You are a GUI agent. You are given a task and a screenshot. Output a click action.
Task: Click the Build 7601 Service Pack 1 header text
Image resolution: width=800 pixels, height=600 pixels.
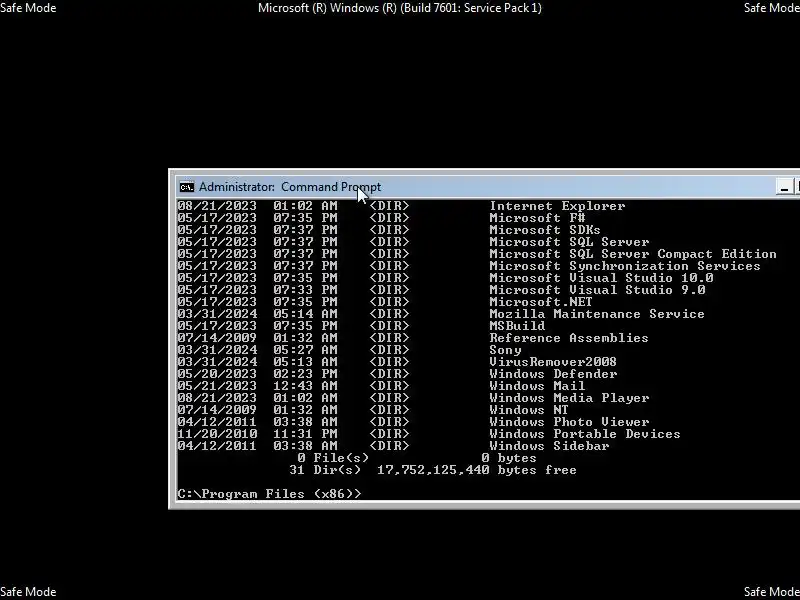(400, 8)
